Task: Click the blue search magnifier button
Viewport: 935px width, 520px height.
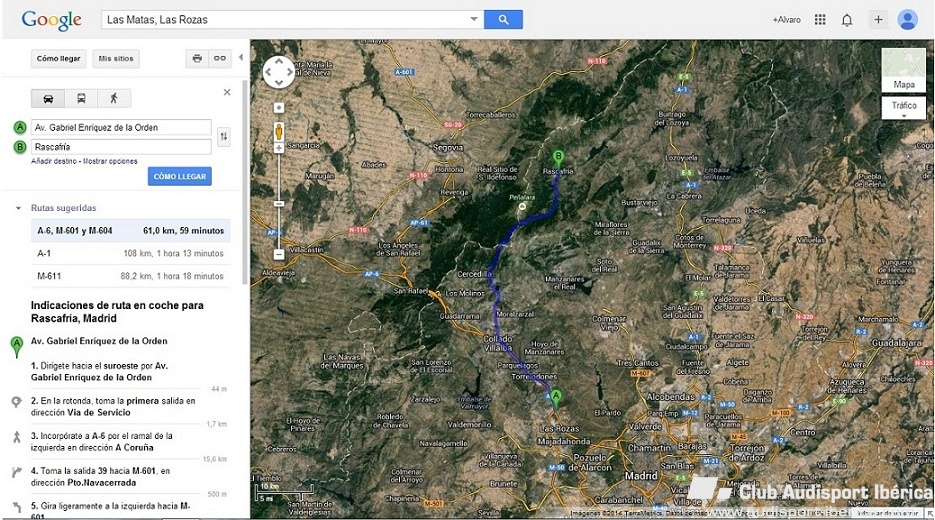Action: click(504, 19)
